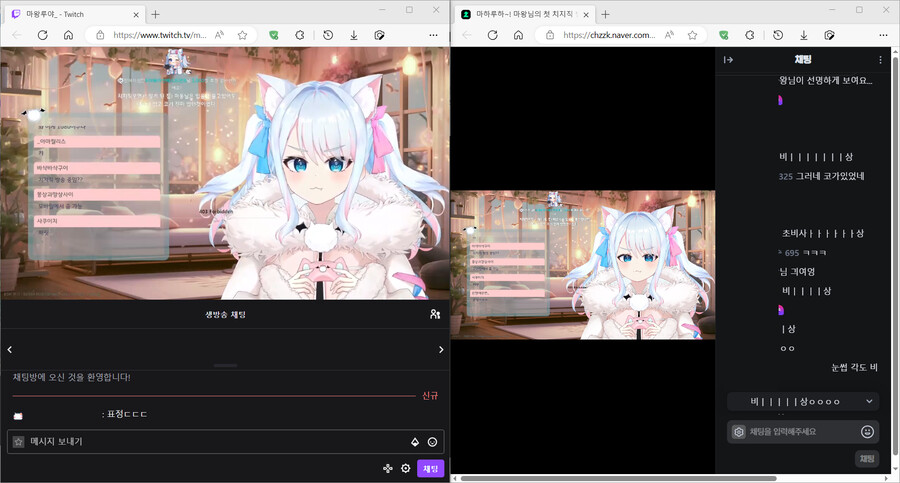Open Chzzk emoji picker smiley

click(867, 431)
